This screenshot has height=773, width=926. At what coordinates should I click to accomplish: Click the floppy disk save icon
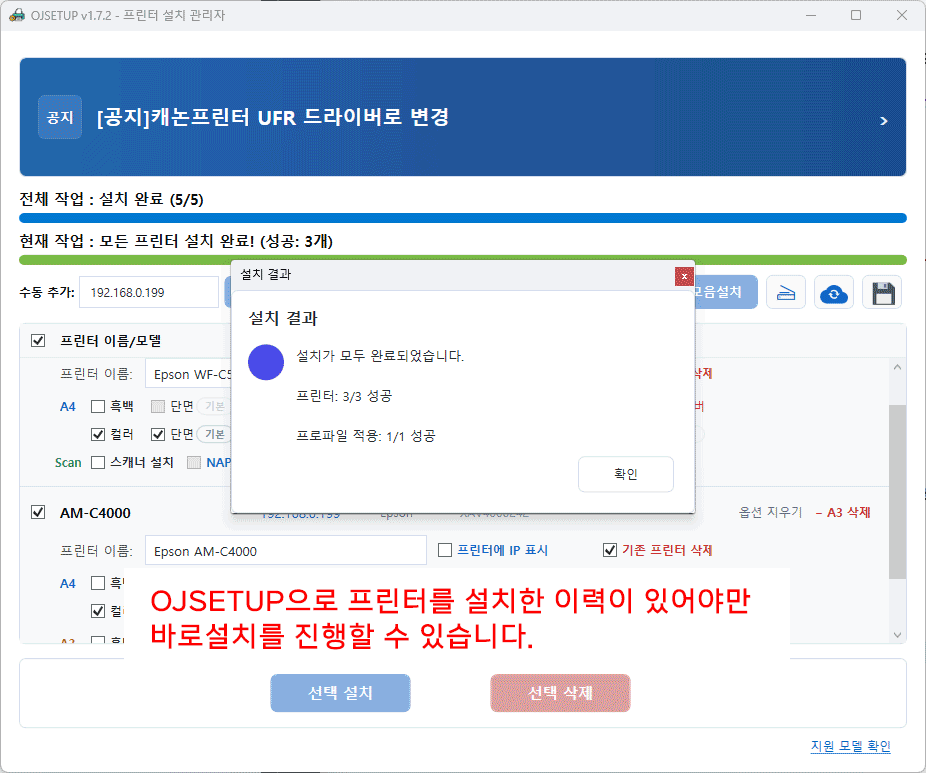(882, 293)
